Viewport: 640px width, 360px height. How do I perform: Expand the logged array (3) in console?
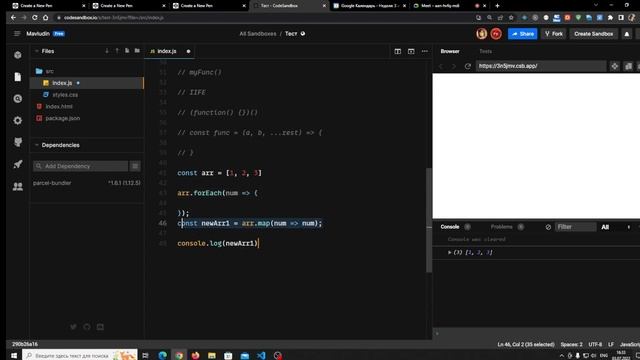pyautogui.click(x=449, y=253)
